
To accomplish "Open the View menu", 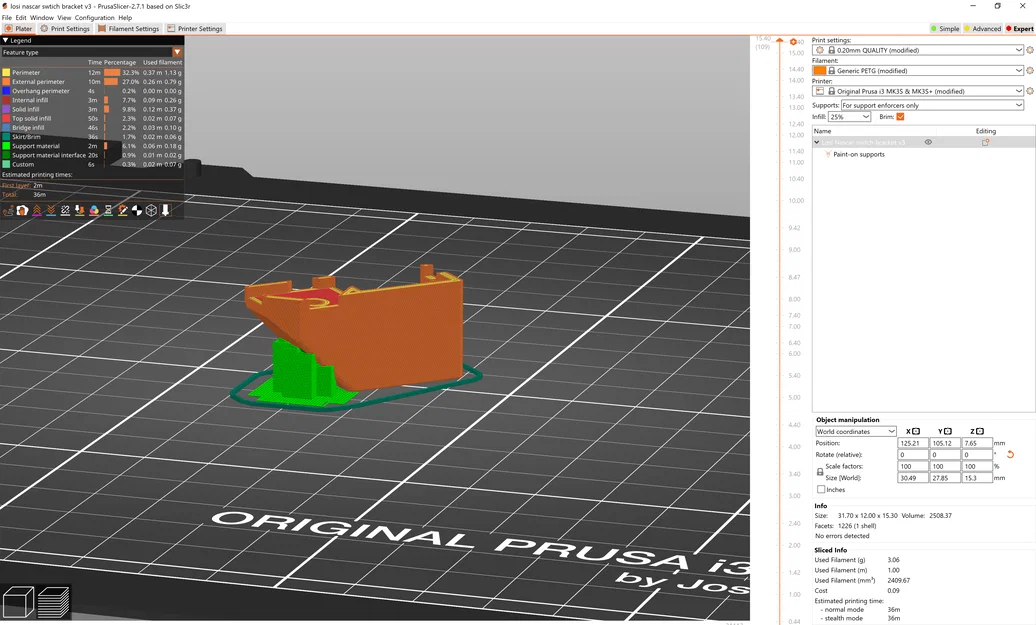I will tap(64, 18).
